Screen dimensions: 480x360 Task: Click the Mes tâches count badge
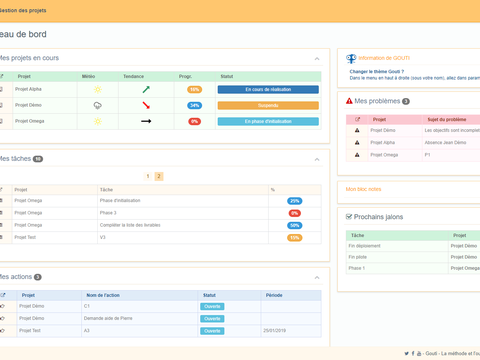point(38,159)
